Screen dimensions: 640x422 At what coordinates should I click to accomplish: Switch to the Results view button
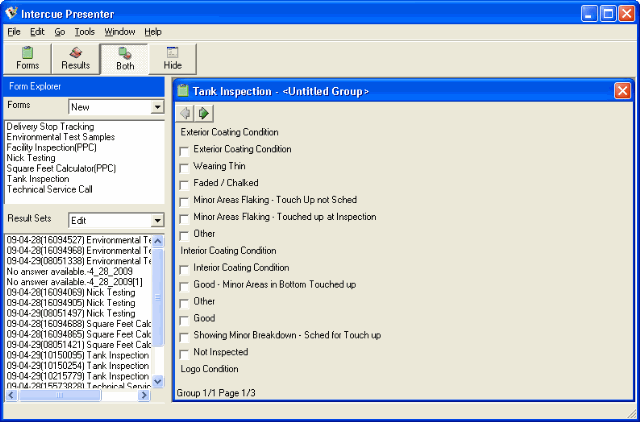pyautogui.click(x=76, y=59)
